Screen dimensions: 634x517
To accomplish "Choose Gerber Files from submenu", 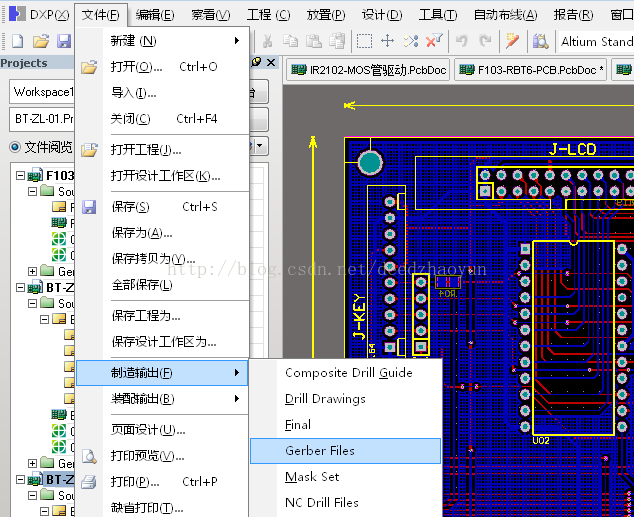I will click(345, 451).
